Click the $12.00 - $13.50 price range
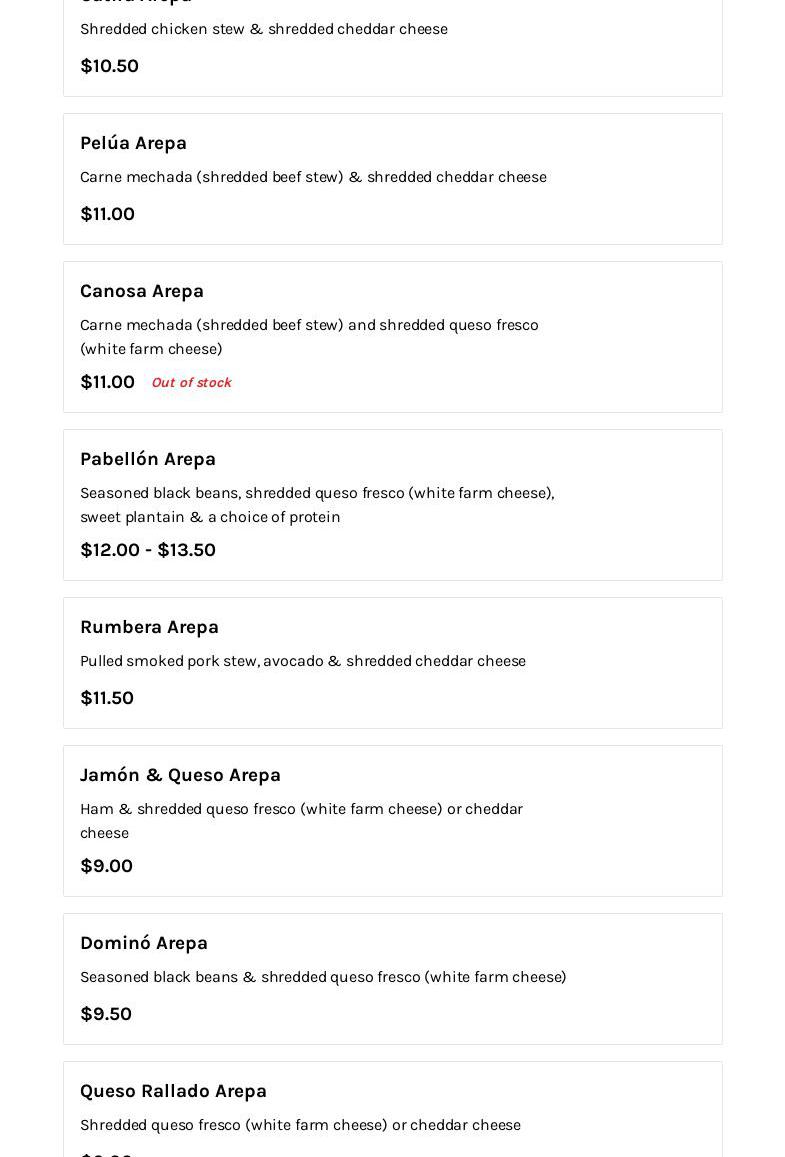 click(147, 550)
